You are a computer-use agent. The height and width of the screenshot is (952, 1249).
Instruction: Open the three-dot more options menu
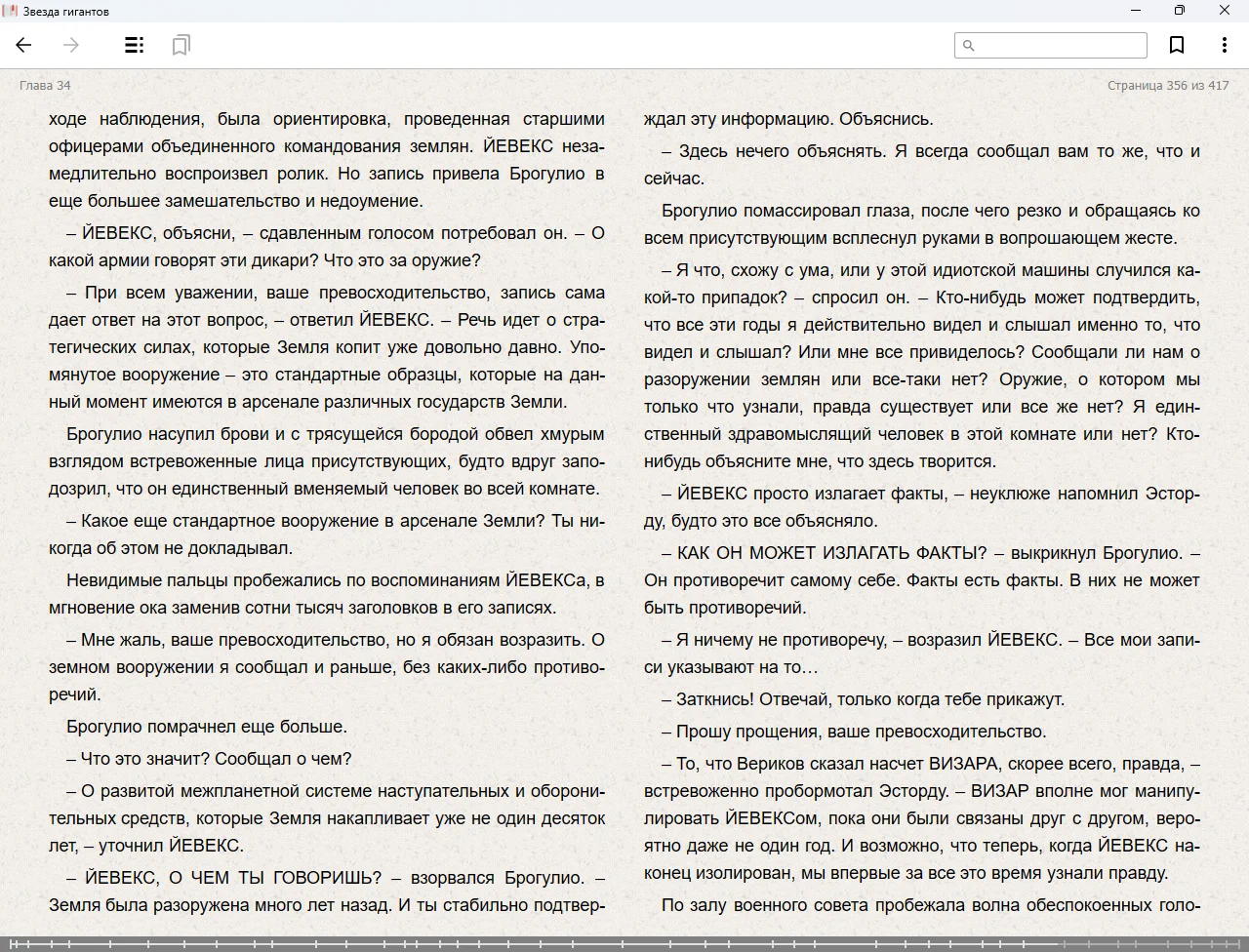(1224, 45)
